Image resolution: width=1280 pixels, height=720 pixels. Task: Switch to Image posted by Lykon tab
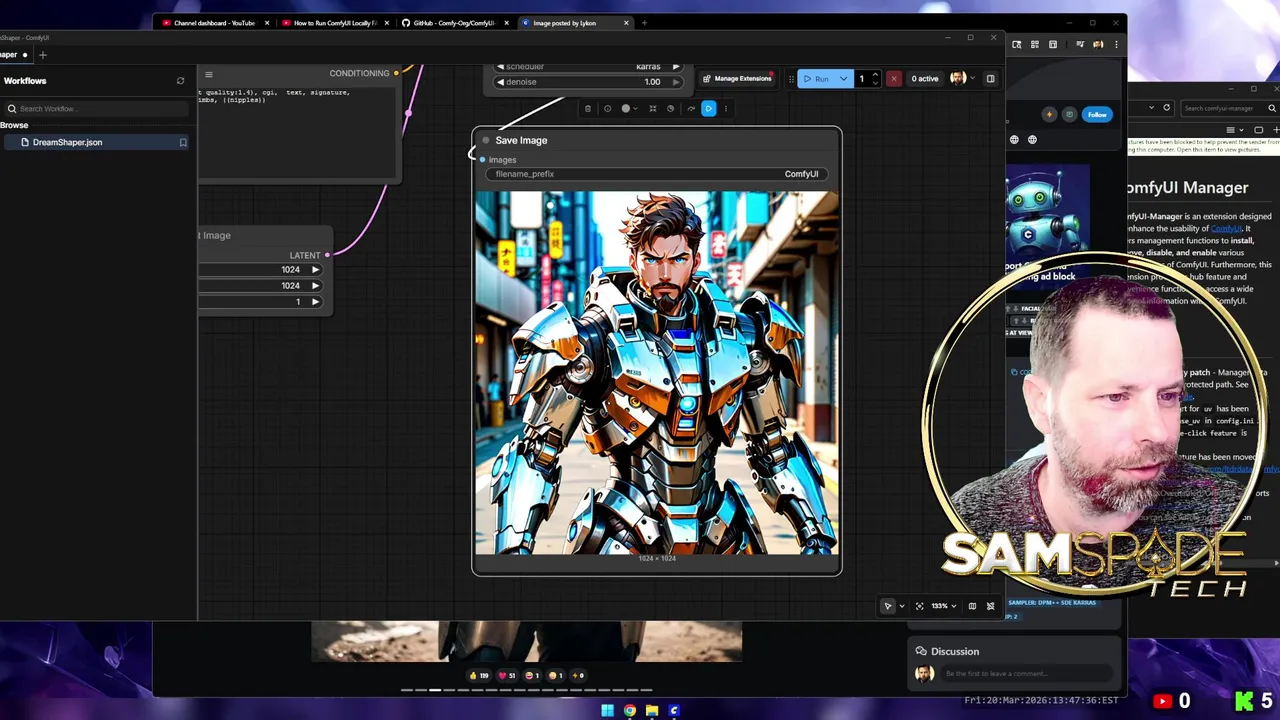[575, 23]
